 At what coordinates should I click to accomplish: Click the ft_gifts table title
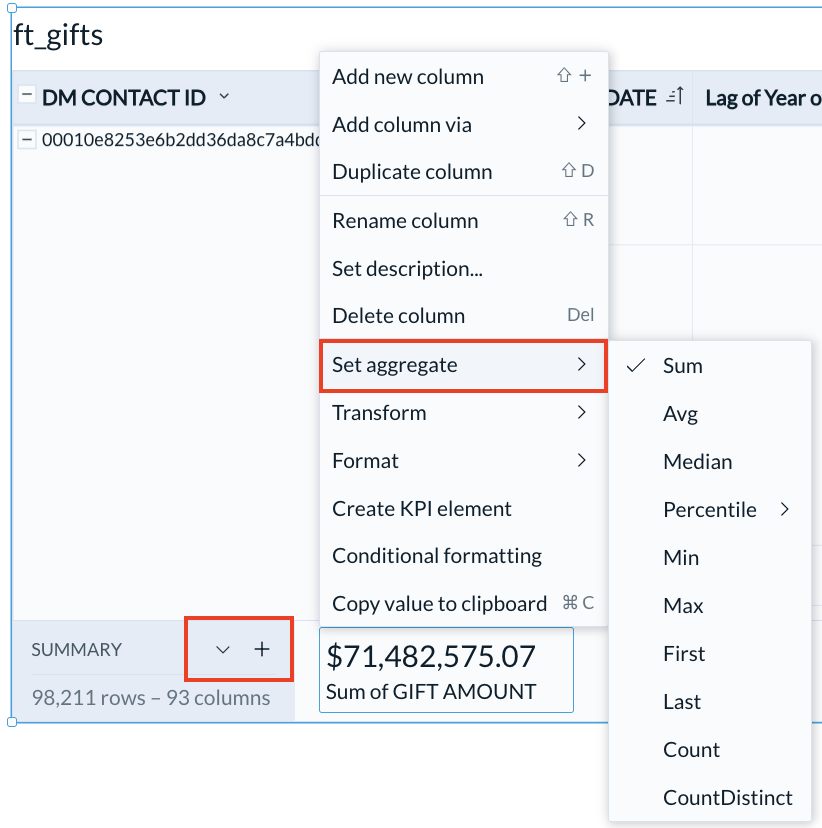[x=58, y=36]
